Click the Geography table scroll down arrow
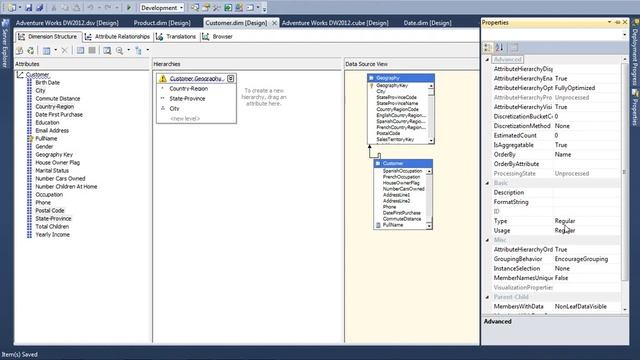 click(431, 140)
